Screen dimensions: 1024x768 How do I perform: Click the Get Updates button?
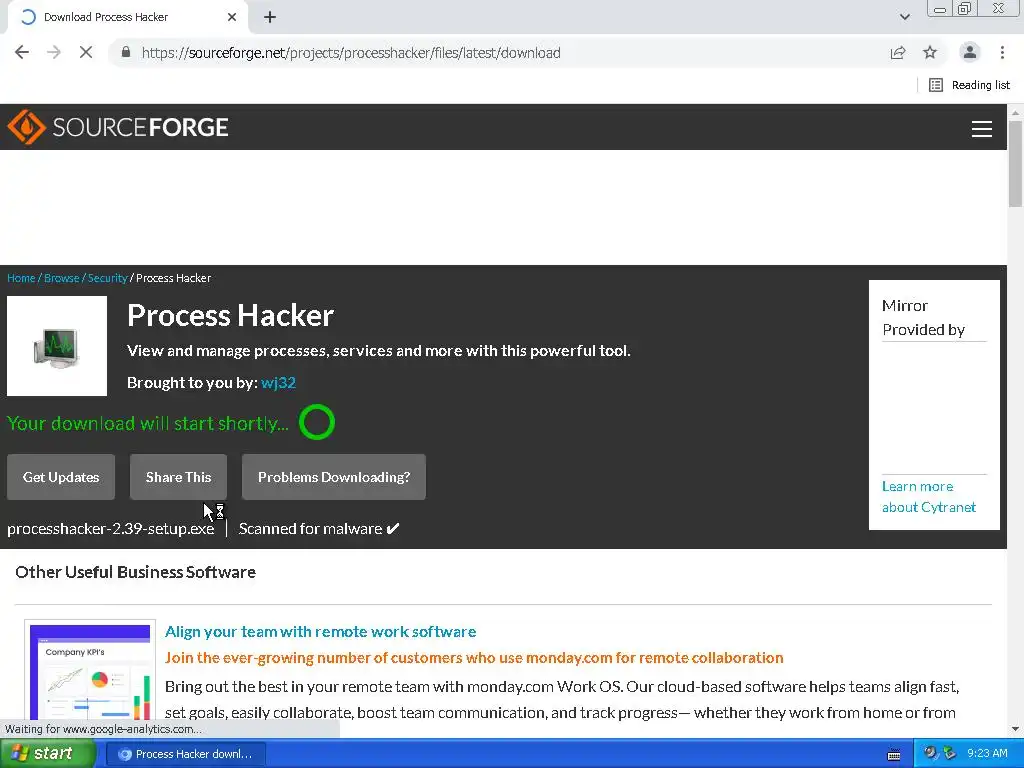point(61,477)
